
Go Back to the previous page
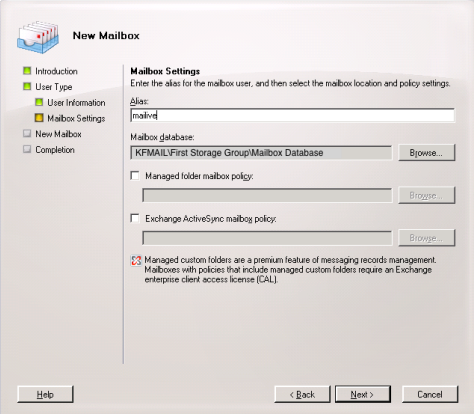tap(302, 394)
